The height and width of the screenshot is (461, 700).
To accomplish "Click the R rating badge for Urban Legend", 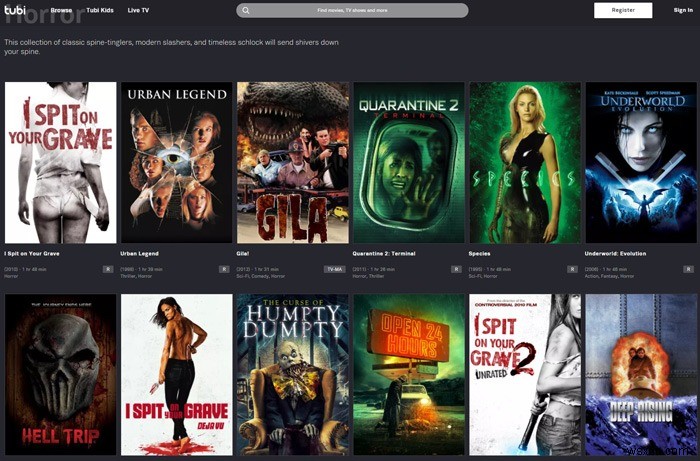I will click(224, 269).
